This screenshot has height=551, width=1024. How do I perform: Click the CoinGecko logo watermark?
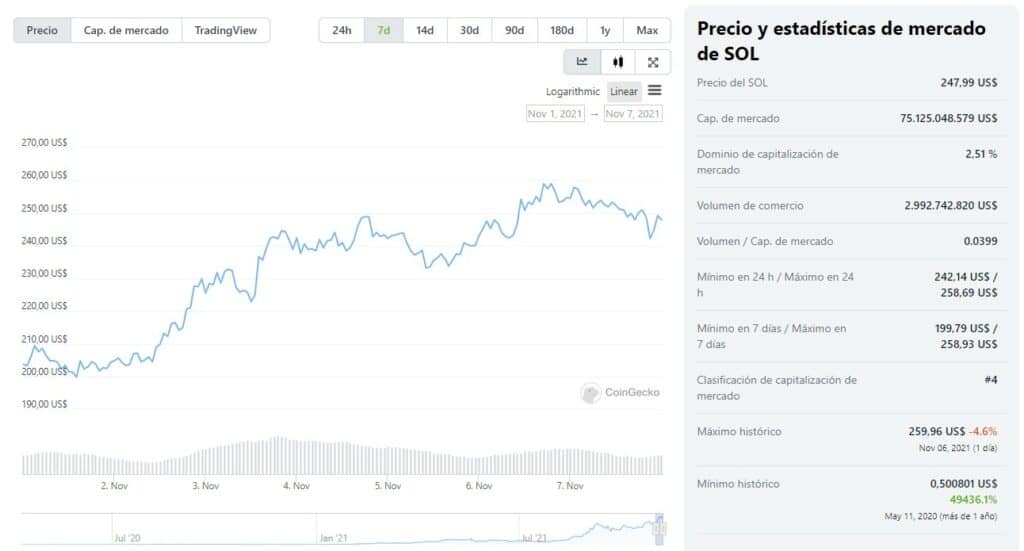click(620, 392)
